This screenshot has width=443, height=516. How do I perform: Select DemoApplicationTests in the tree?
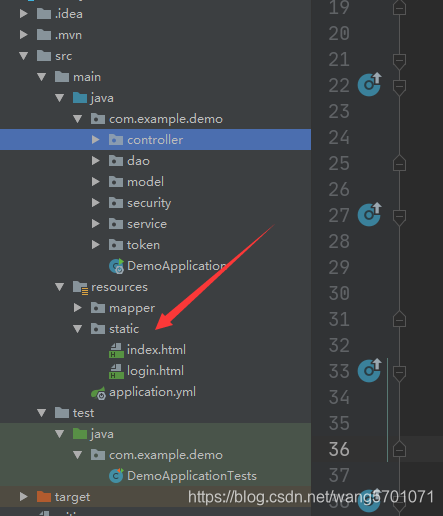[x=192, y=476]
